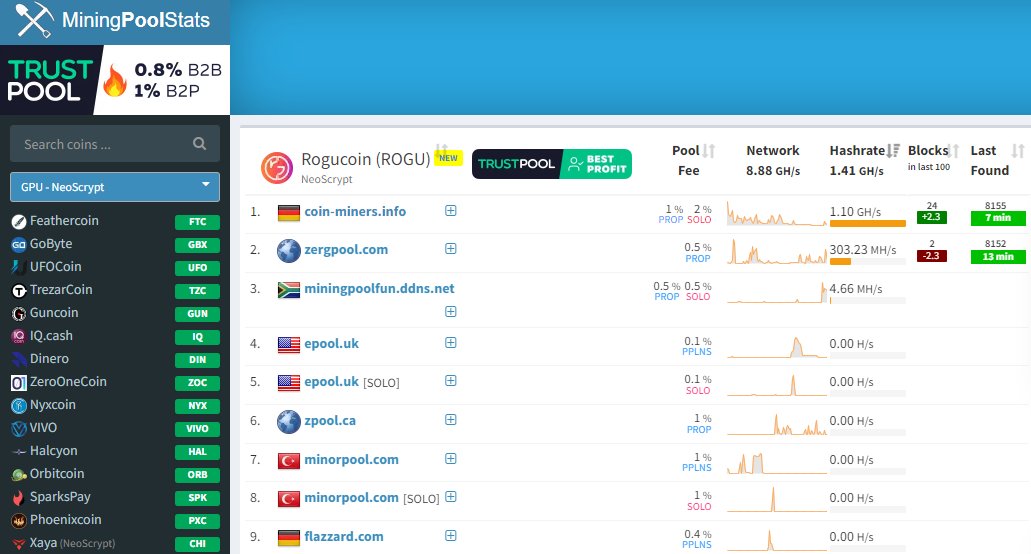Open the Feathercoin sidebar link

[x=64, y=221]
